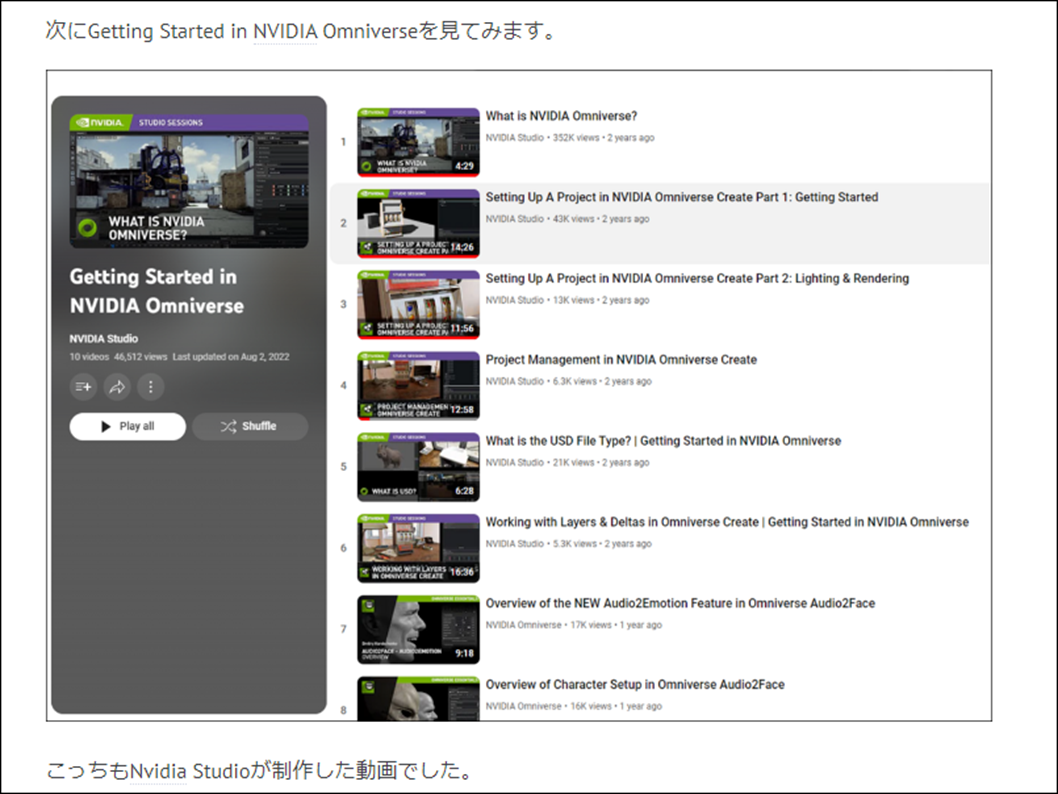
Task: Open Overview of Character Setup in Audio2Face title
Action: tap(635, 685)
